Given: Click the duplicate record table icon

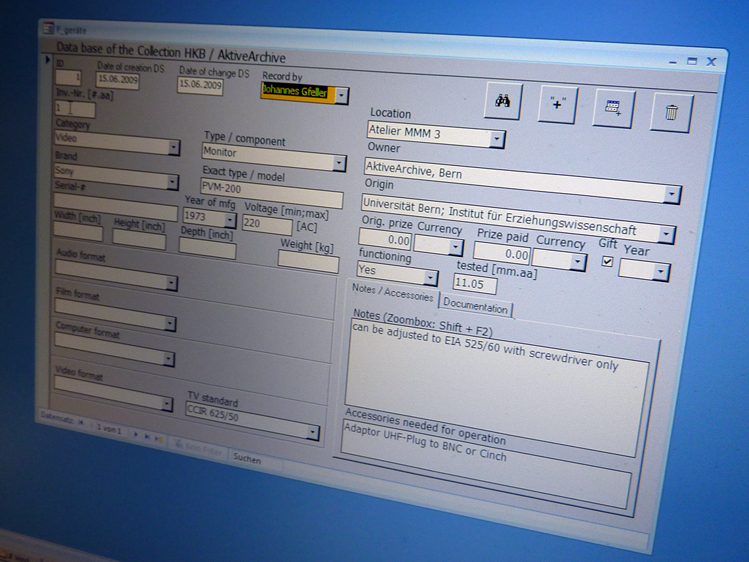Looking at the screenshot, I should pos(612,110).
